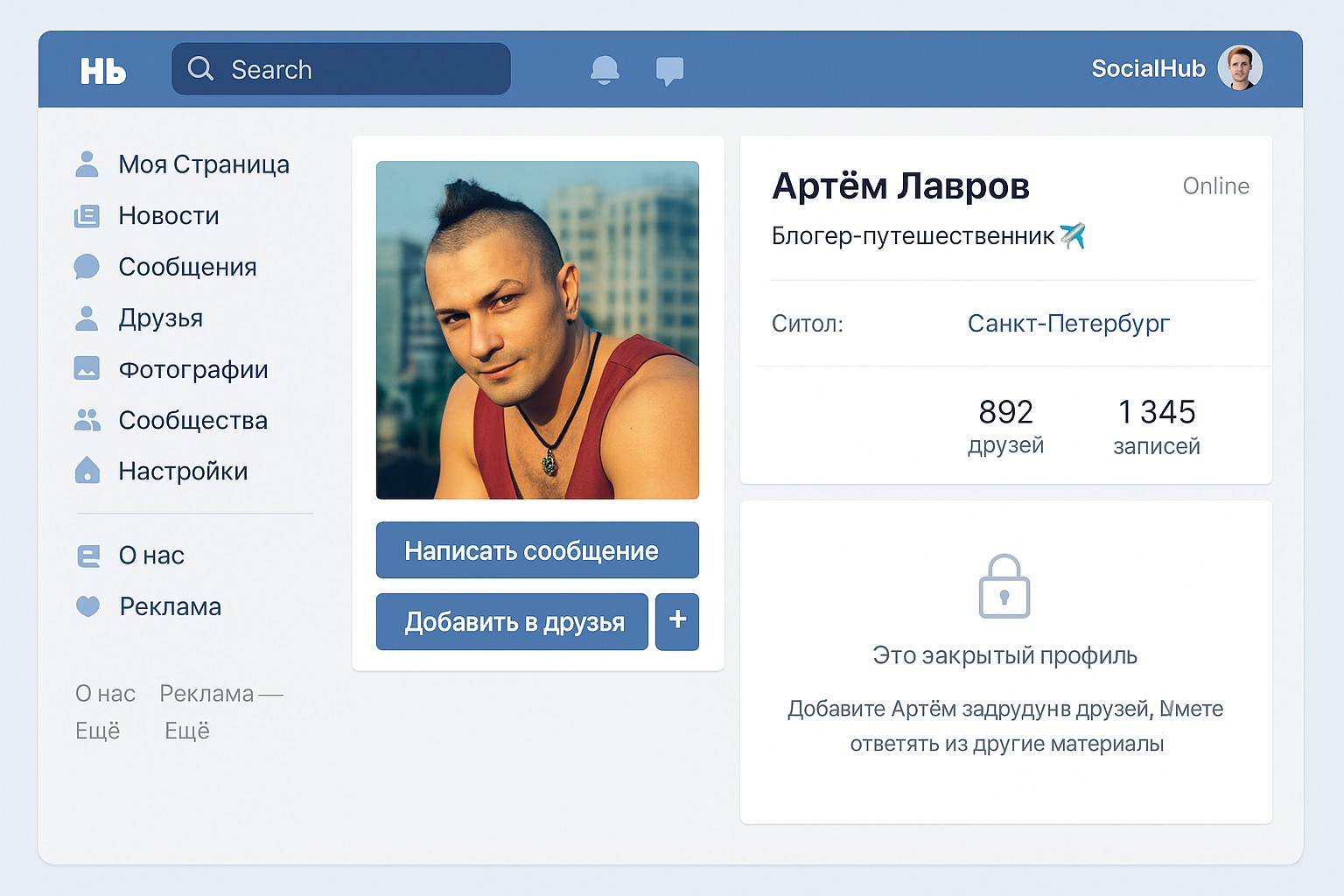The width and height of the screenshot is (1344, 896).
Task: Open Моя Страница in the sidebar
Action: (203, 164)
